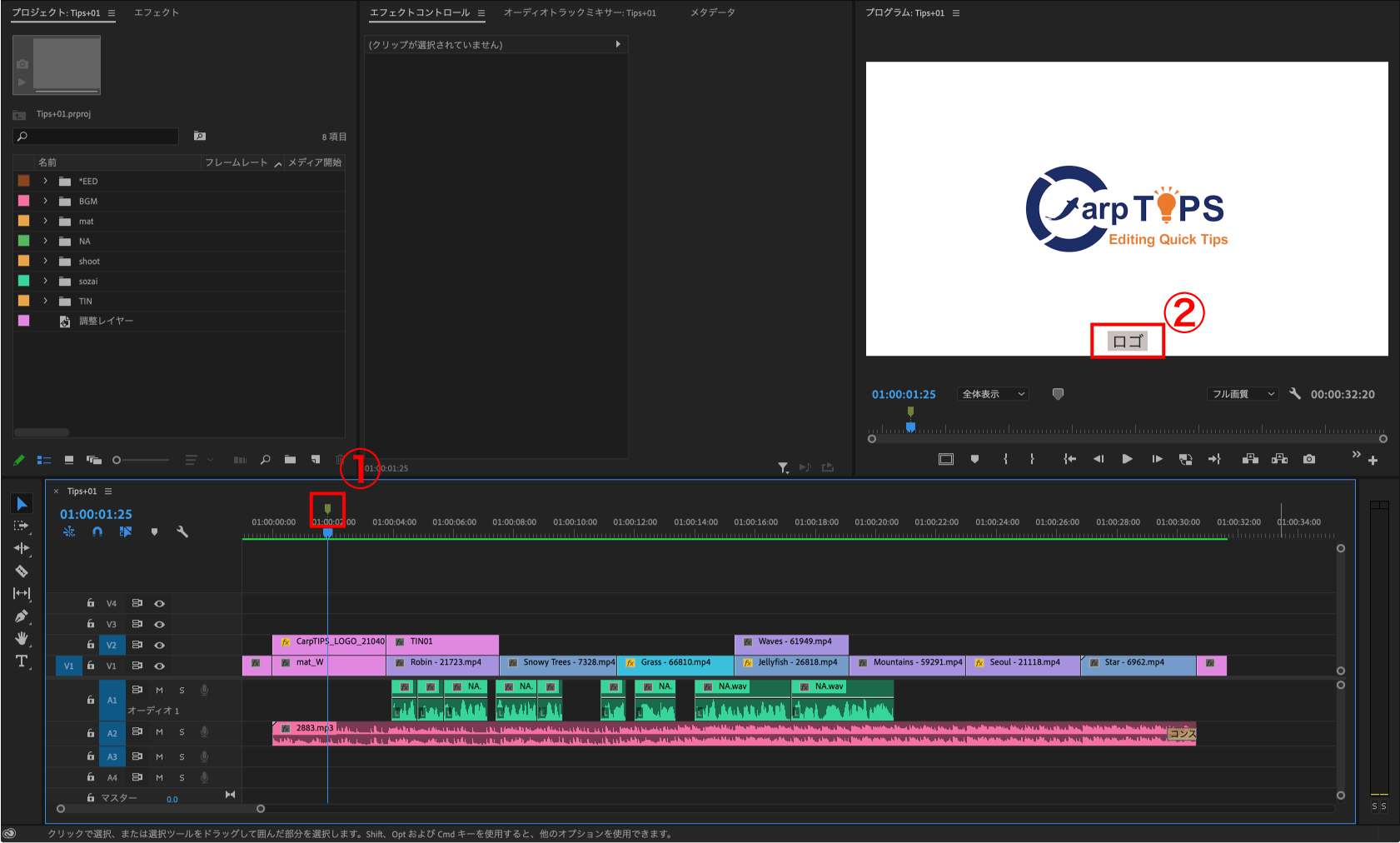Select the Type tool
Viewport: 1400px width, 843px height.
(x=22, y=661)
